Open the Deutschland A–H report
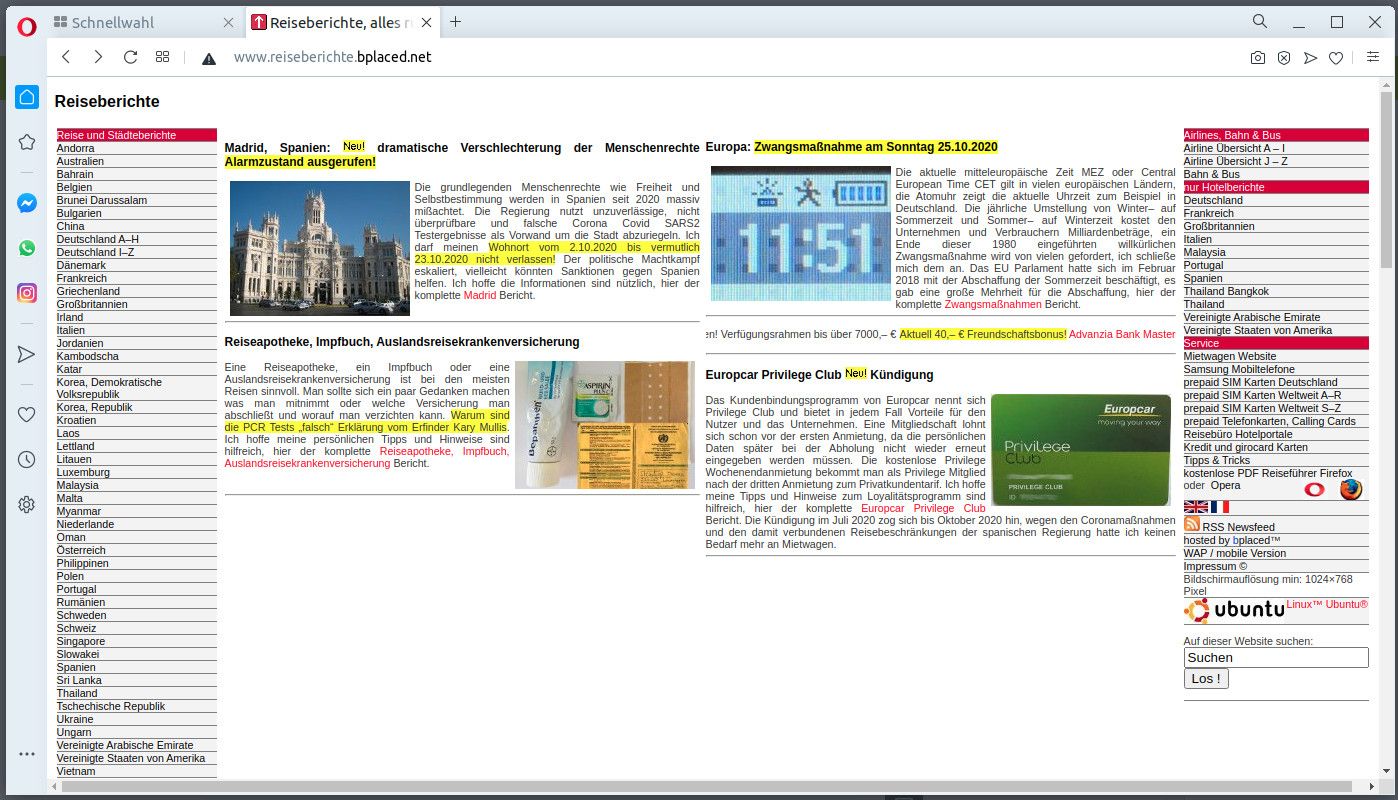The height and width of the screenshot is (800, 1398). click(98, 239)
